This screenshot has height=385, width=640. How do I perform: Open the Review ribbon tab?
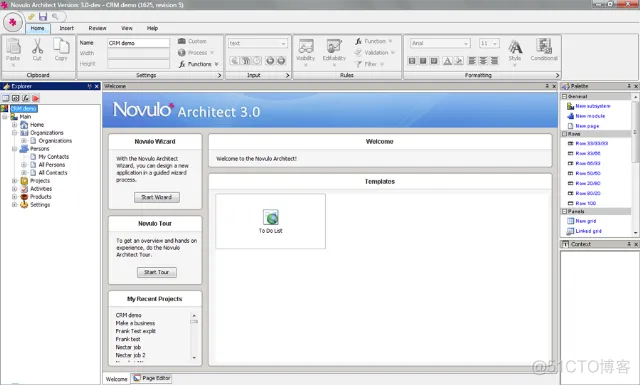(x=97, y=28)
